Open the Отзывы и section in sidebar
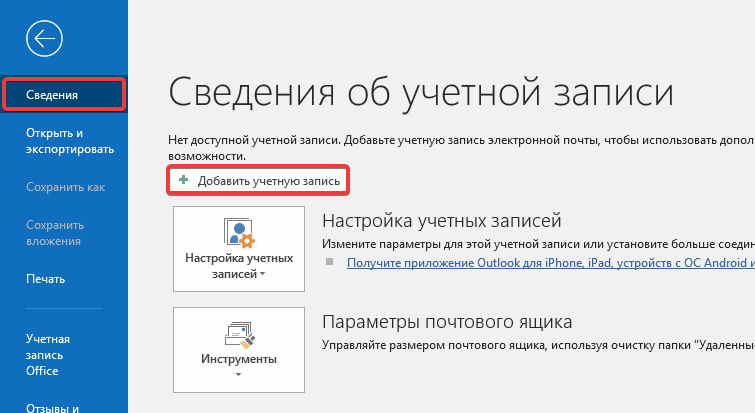The height and width of the screenshot is (413, 755). tap(54, 406)
